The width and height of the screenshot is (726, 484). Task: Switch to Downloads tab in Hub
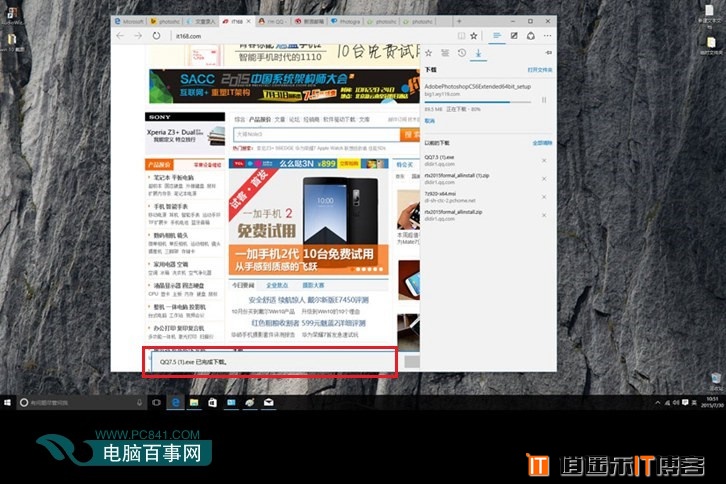[478, 54]
